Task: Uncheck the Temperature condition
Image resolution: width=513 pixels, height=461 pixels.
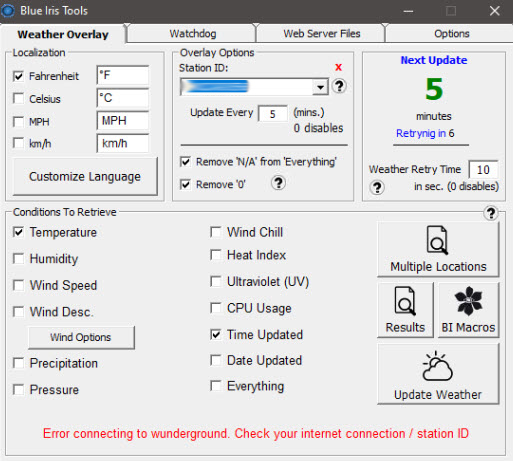Action: 18,232
